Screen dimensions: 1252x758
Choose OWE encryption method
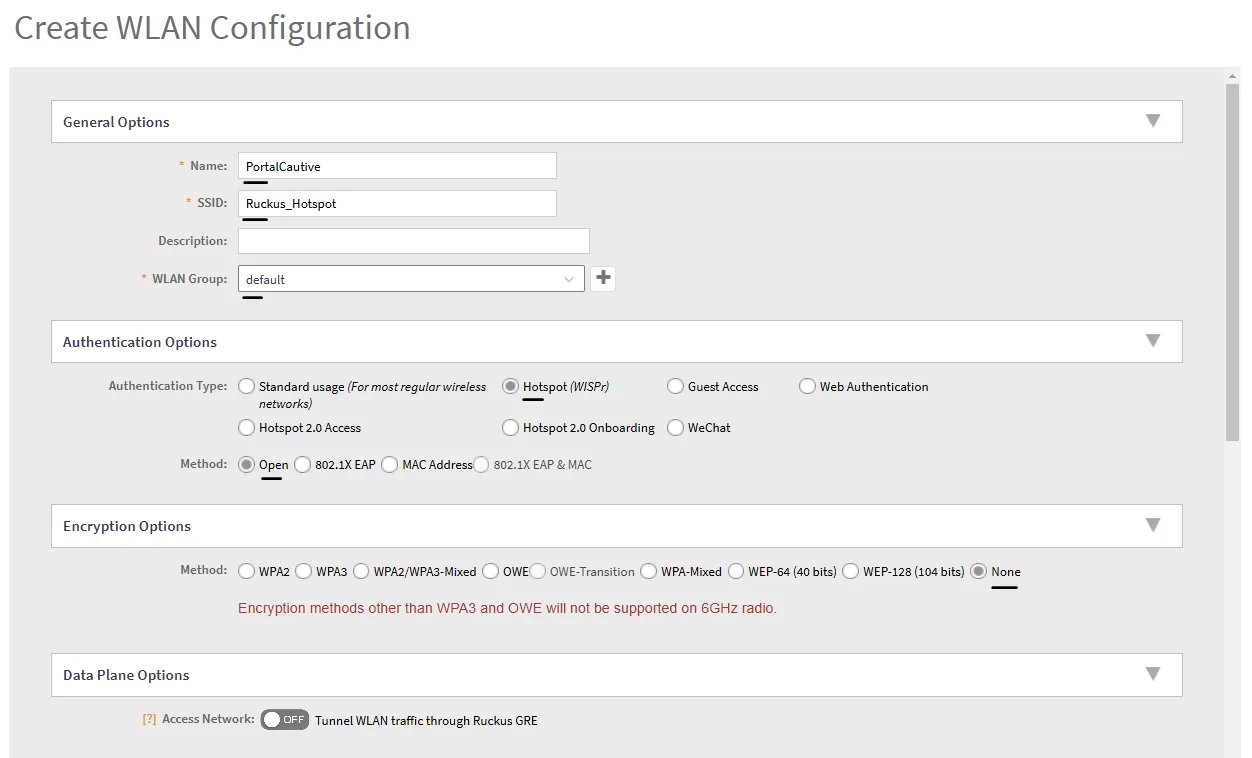[x=491, y=572]
